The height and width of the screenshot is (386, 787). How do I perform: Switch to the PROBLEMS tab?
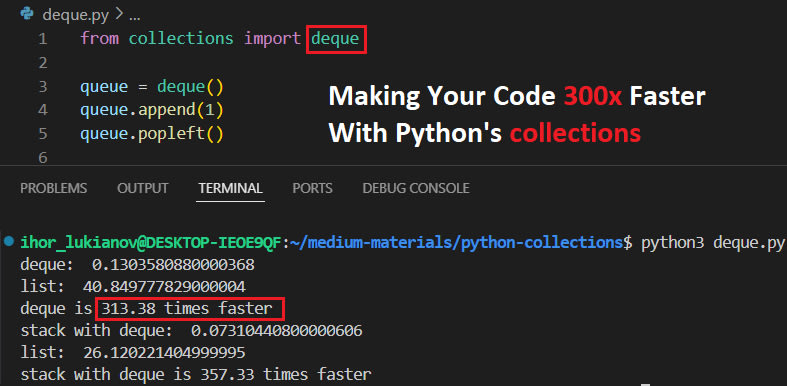(54, 188)
